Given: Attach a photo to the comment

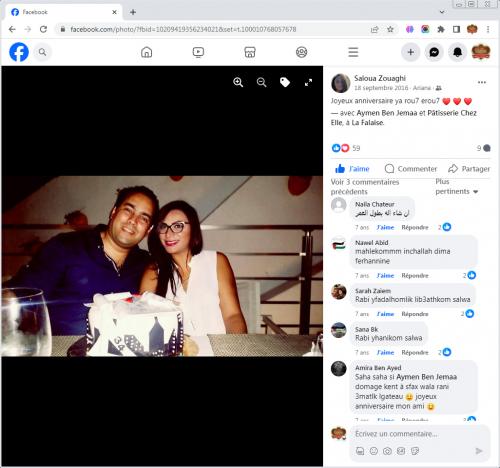Looking at the screenshot, I should click(x=387, y=451).
